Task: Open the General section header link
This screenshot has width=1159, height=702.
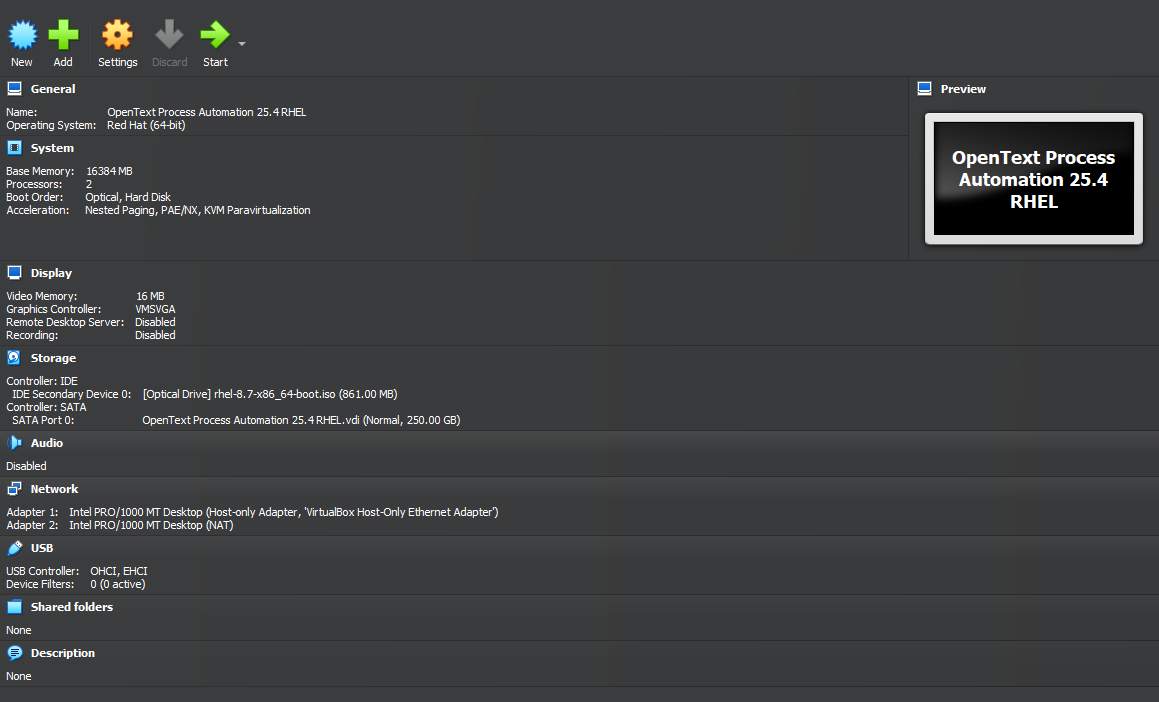Action: (x=52, y=89)
